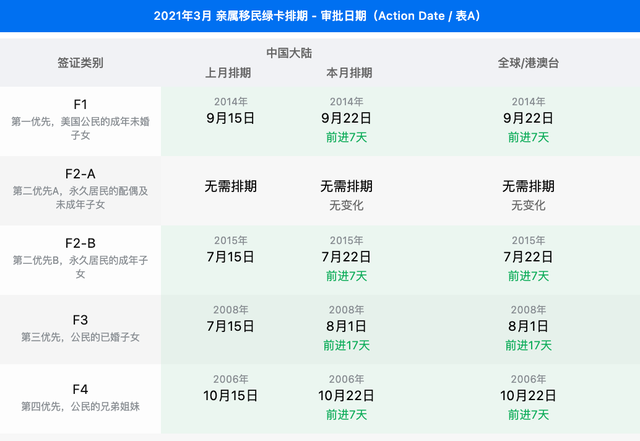Click the F4 本月排期 date 10月22日

[x=346, y=396]
